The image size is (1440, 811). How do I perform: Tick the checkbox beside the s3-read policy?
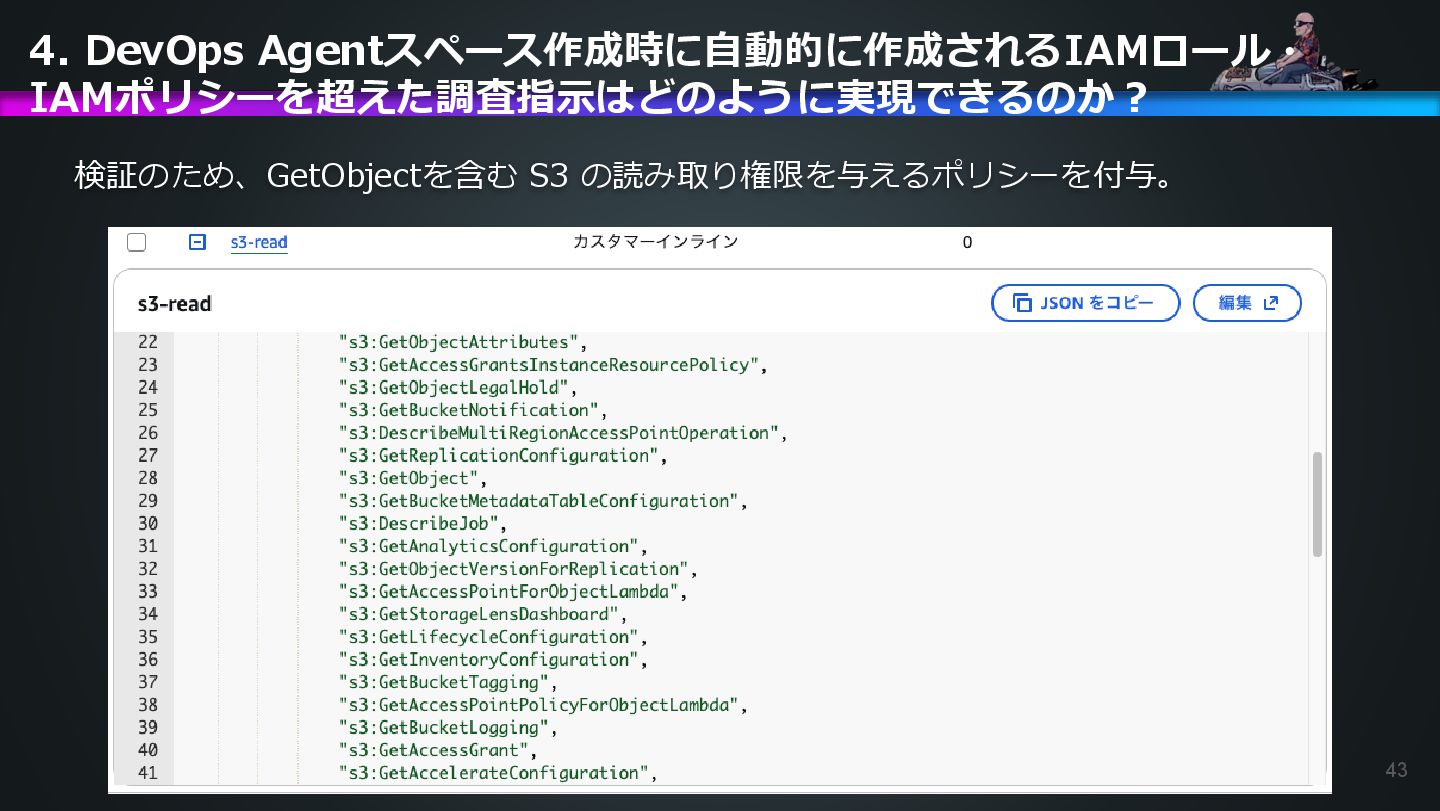(137, 242)
